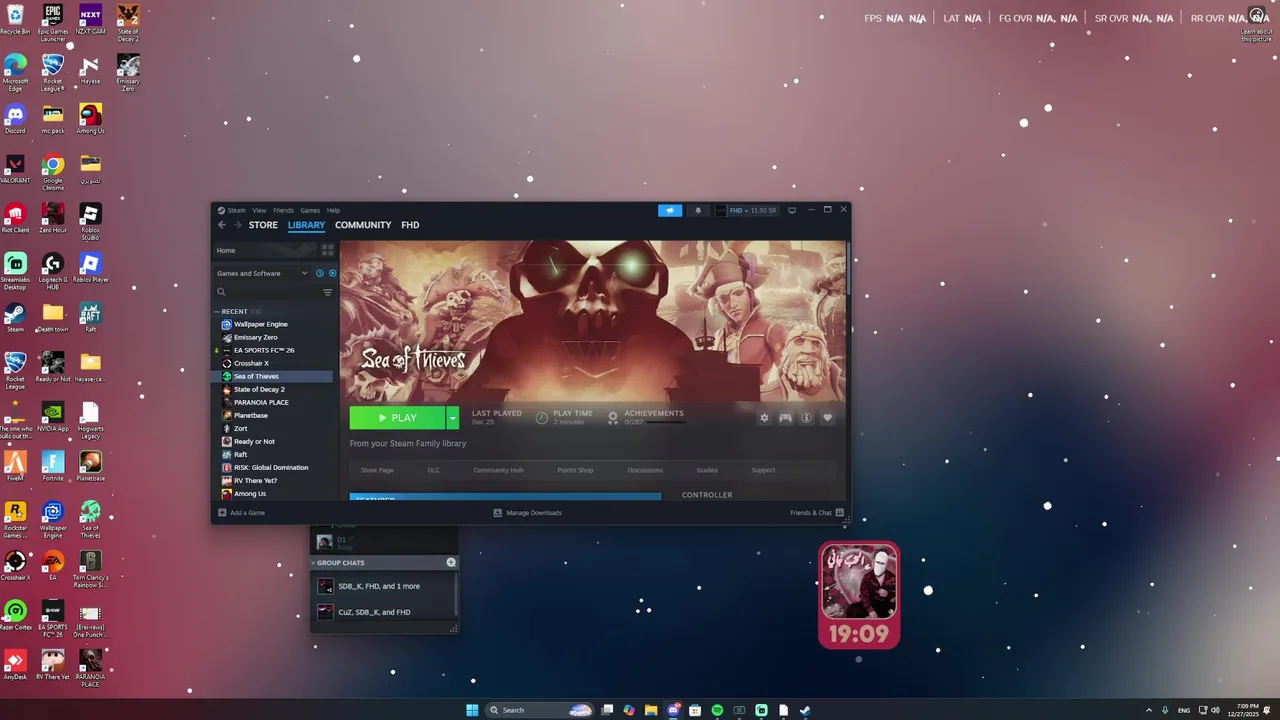Open Google Chrome desktop shortcut
The width and height of the screenshot is (1280, 720).
53,171
